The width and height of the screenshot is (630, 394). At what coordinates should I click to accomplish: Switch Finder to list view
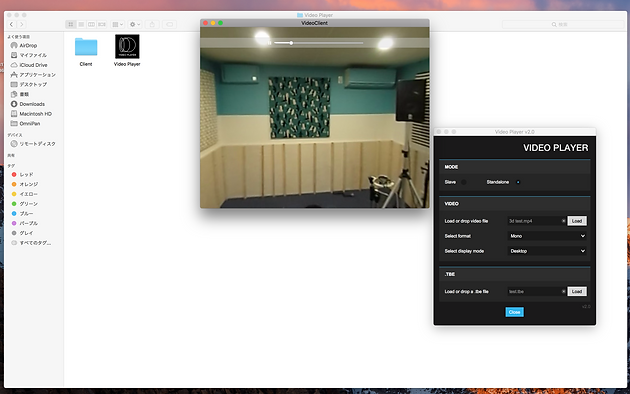pos(81,24)
